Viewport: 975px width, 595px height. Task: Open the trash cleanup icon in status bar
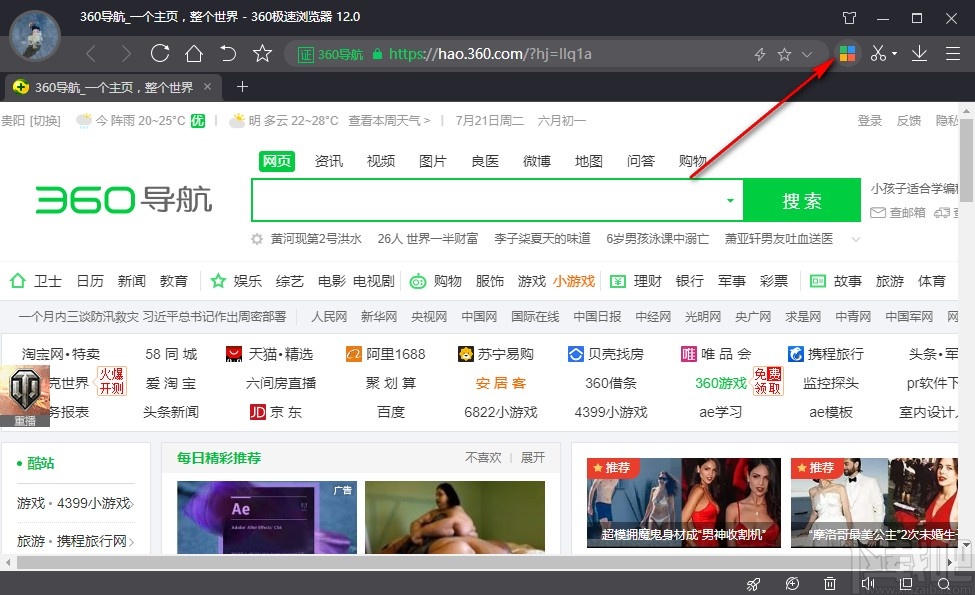click(x=830, y=583)
